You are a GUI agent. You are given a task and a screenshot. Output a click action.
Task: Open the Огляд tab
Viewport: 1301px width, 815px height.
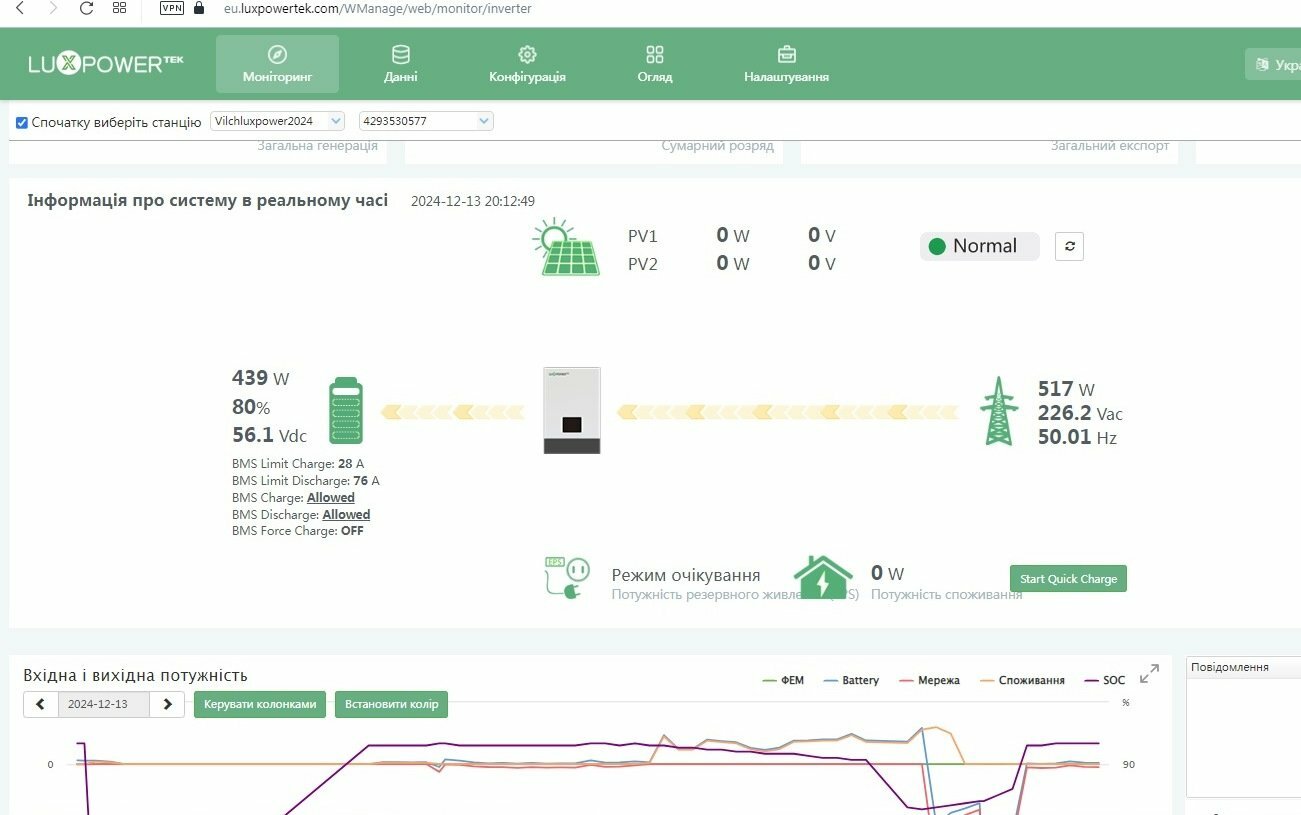(x=655, y=64)
